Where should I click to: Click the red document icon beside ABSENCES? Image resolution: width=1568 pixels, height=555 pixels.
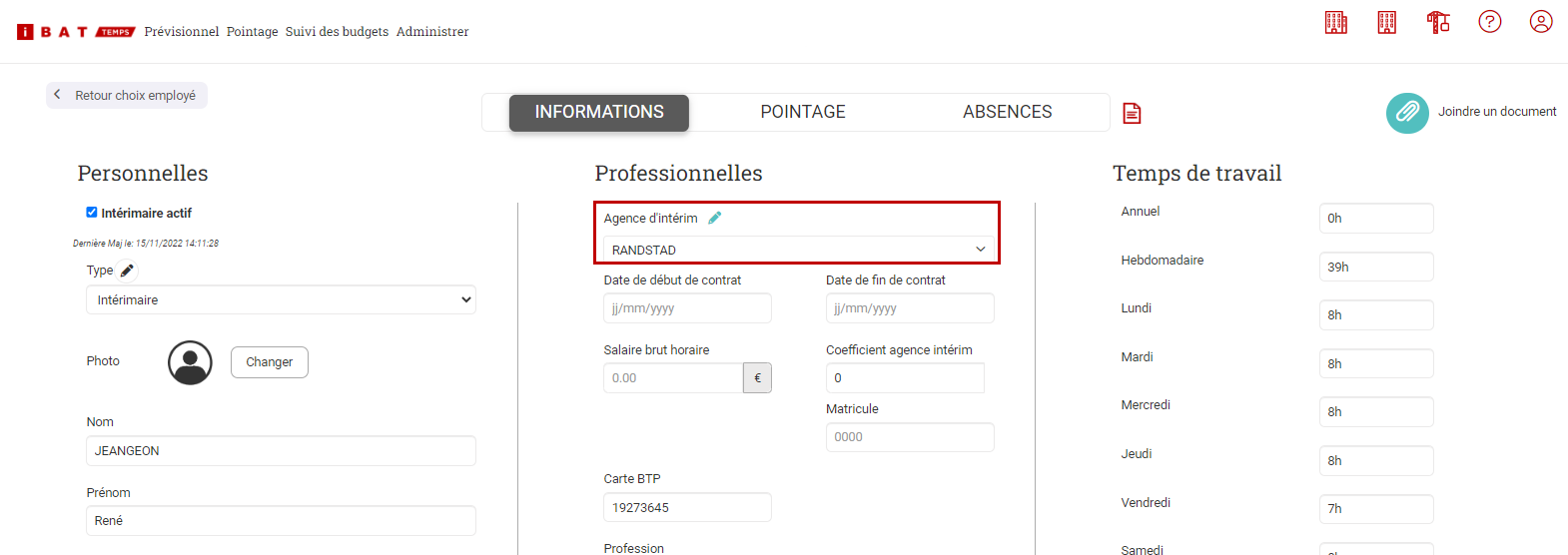tap(1132, 113)
